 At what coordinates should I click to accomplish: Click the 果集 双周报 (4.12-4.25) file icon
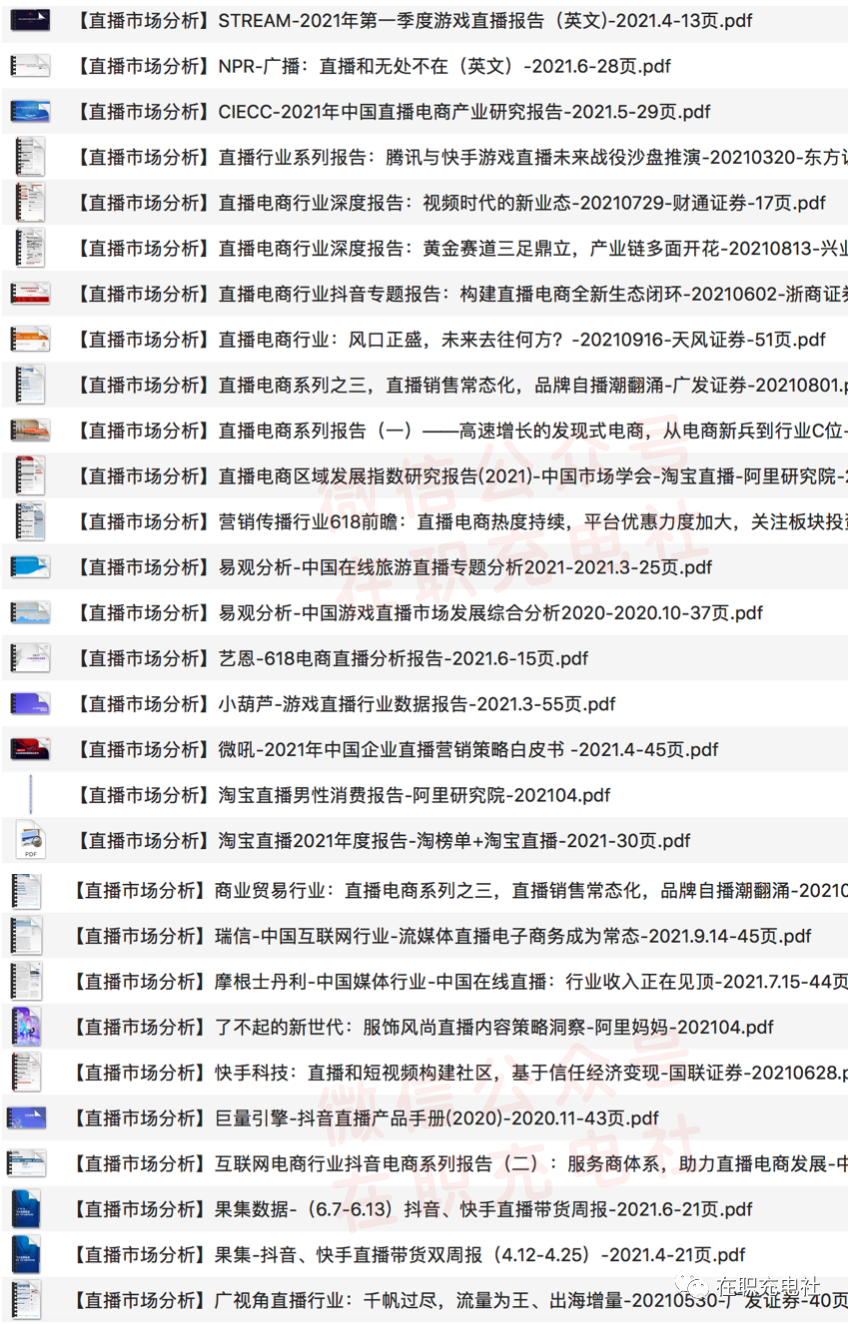click(26, 1254)
